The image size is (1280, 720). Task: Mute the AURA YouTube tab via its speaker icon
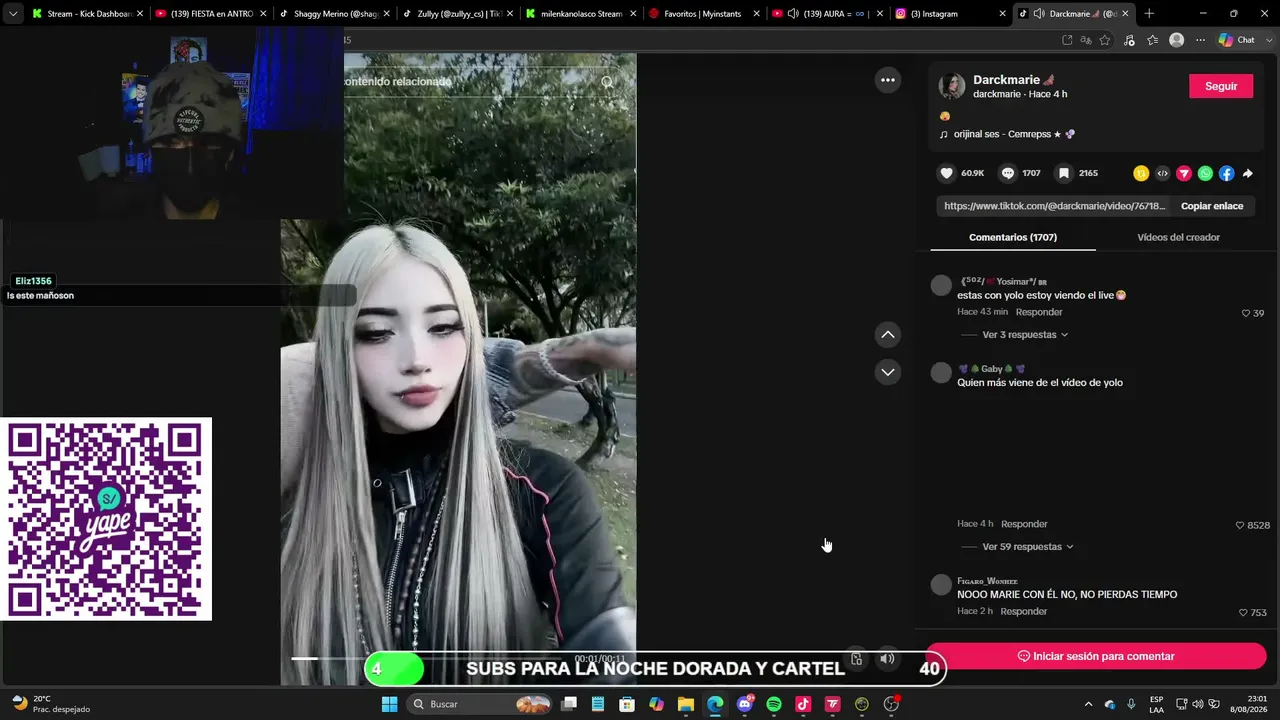click(x=792, y=14)
